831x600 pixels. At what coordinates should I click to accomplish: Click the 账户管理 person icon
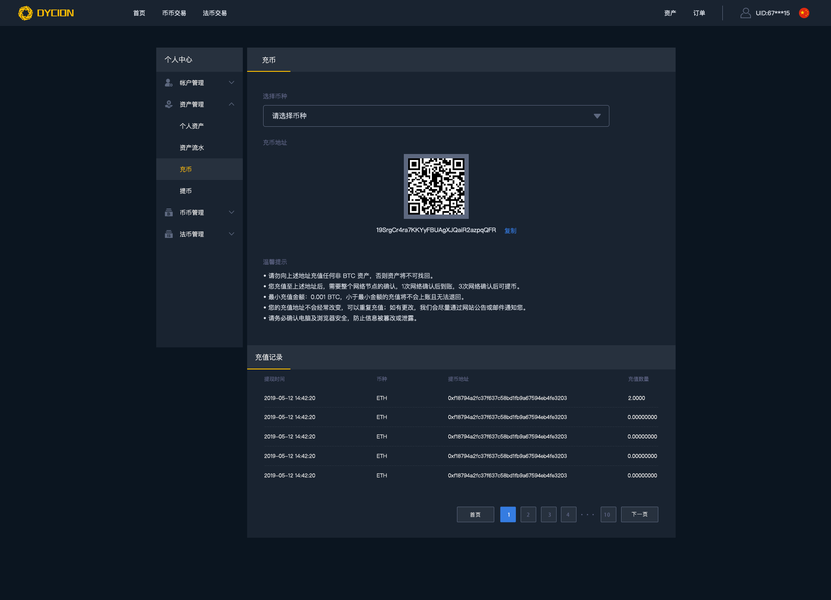pos(169,83)
